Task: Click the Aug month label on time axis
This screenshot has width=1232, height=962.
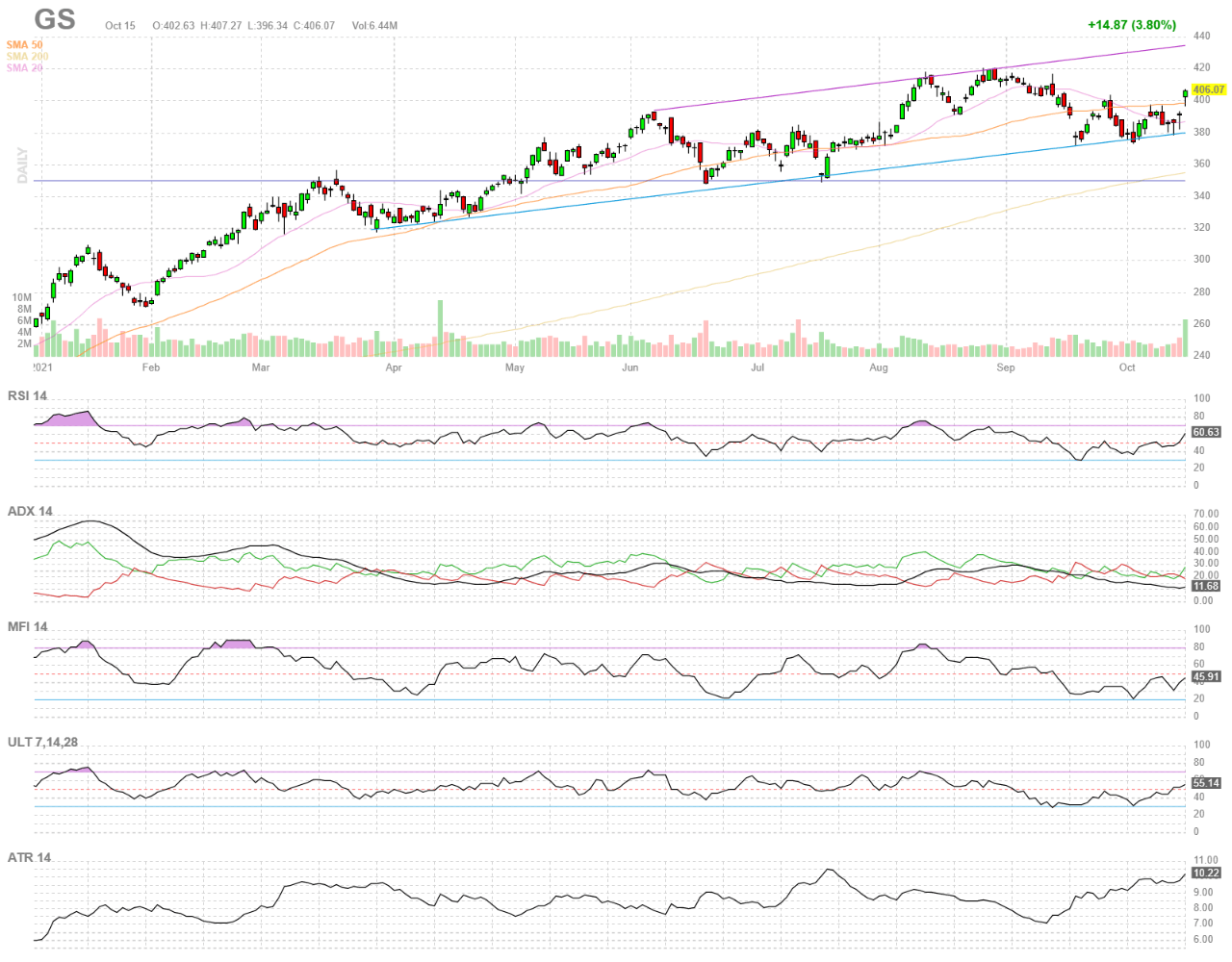Action: (x=879, y=367)
